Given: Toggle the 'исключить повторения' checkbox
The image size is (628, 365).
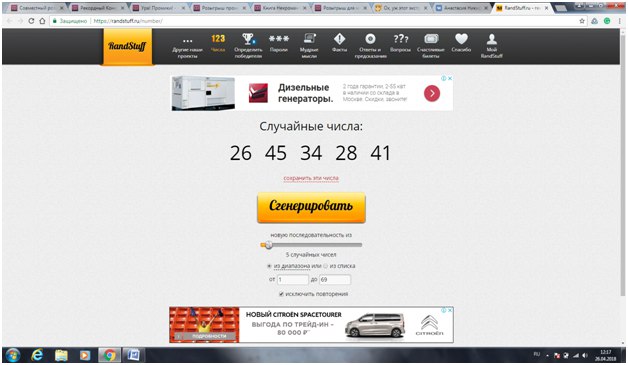Looking at the screenshot, I should click(281, 294).
